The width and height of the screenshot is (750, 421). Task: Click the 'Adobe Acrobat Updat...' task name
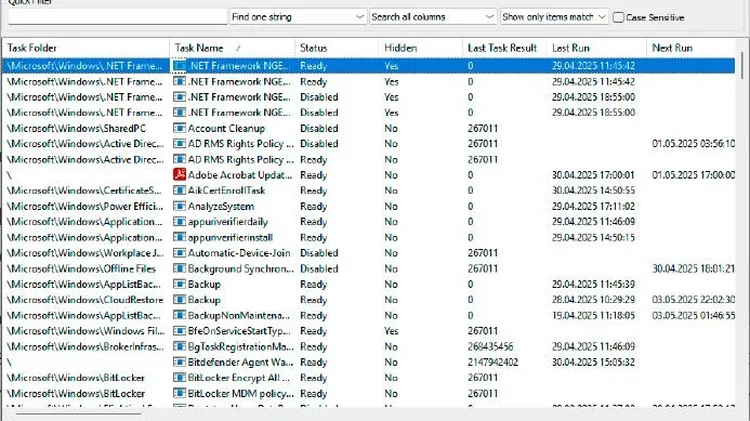click(240, 175)
